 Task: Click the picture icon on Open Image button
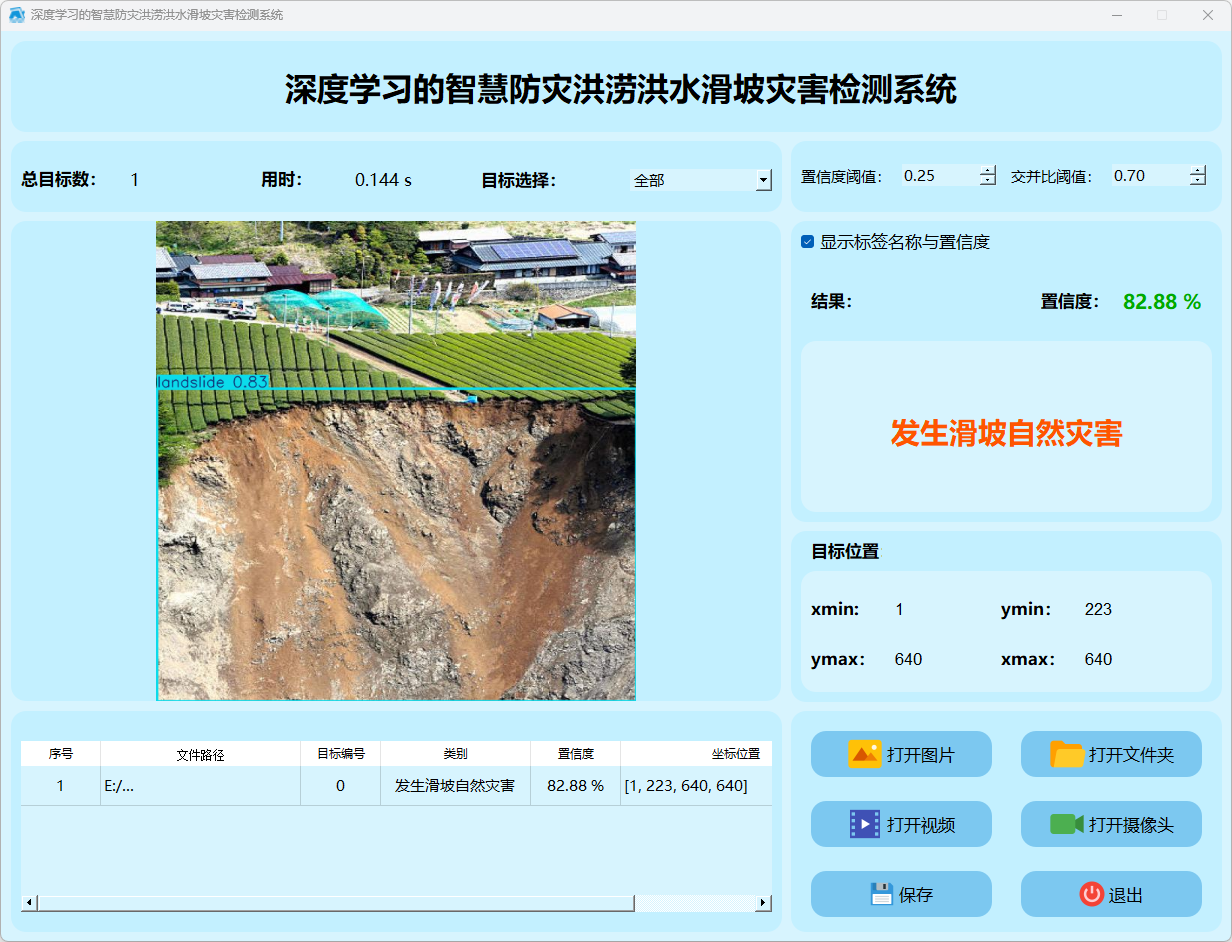coord(864,754)
